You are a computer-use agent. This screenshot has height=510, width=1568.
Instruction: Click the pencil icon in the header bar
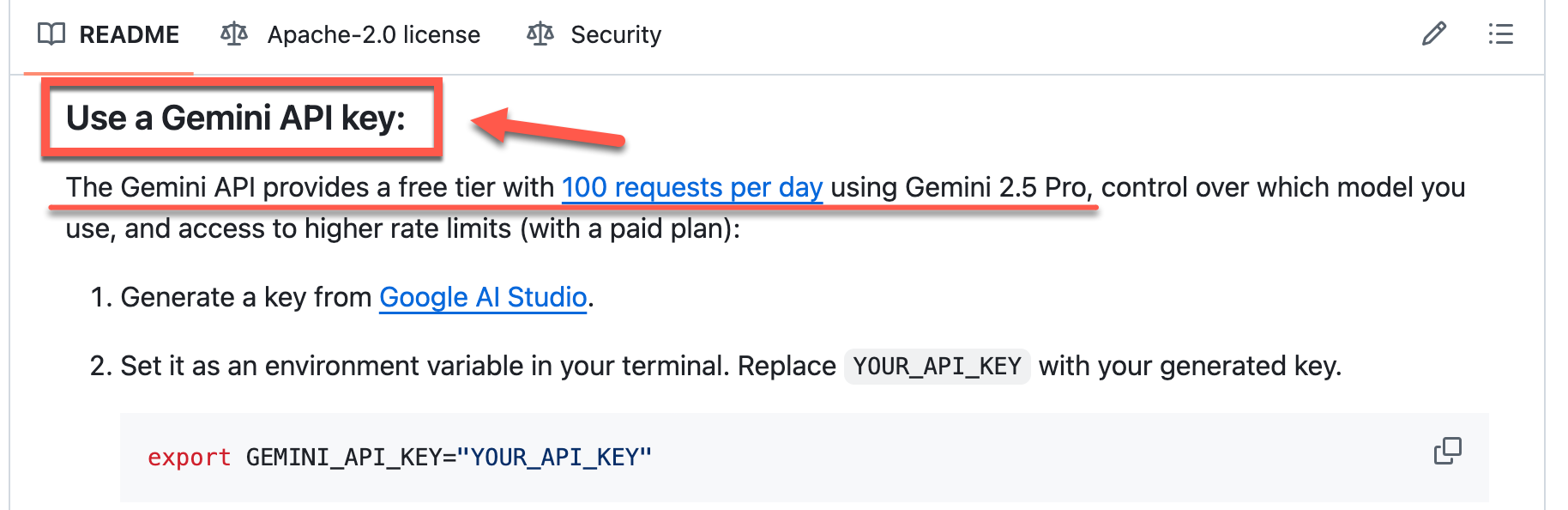coord(1435,34)
